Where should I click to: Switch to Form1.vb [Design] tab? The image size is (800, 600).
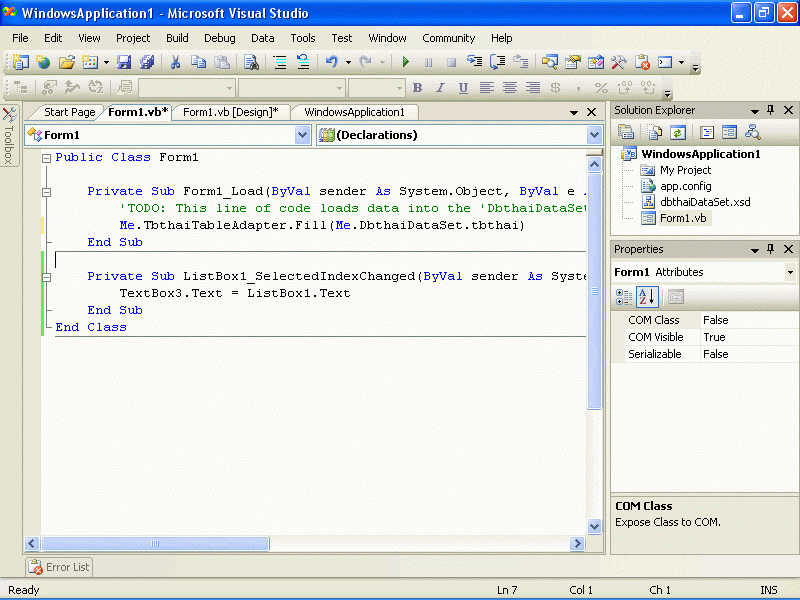[231, 112]
